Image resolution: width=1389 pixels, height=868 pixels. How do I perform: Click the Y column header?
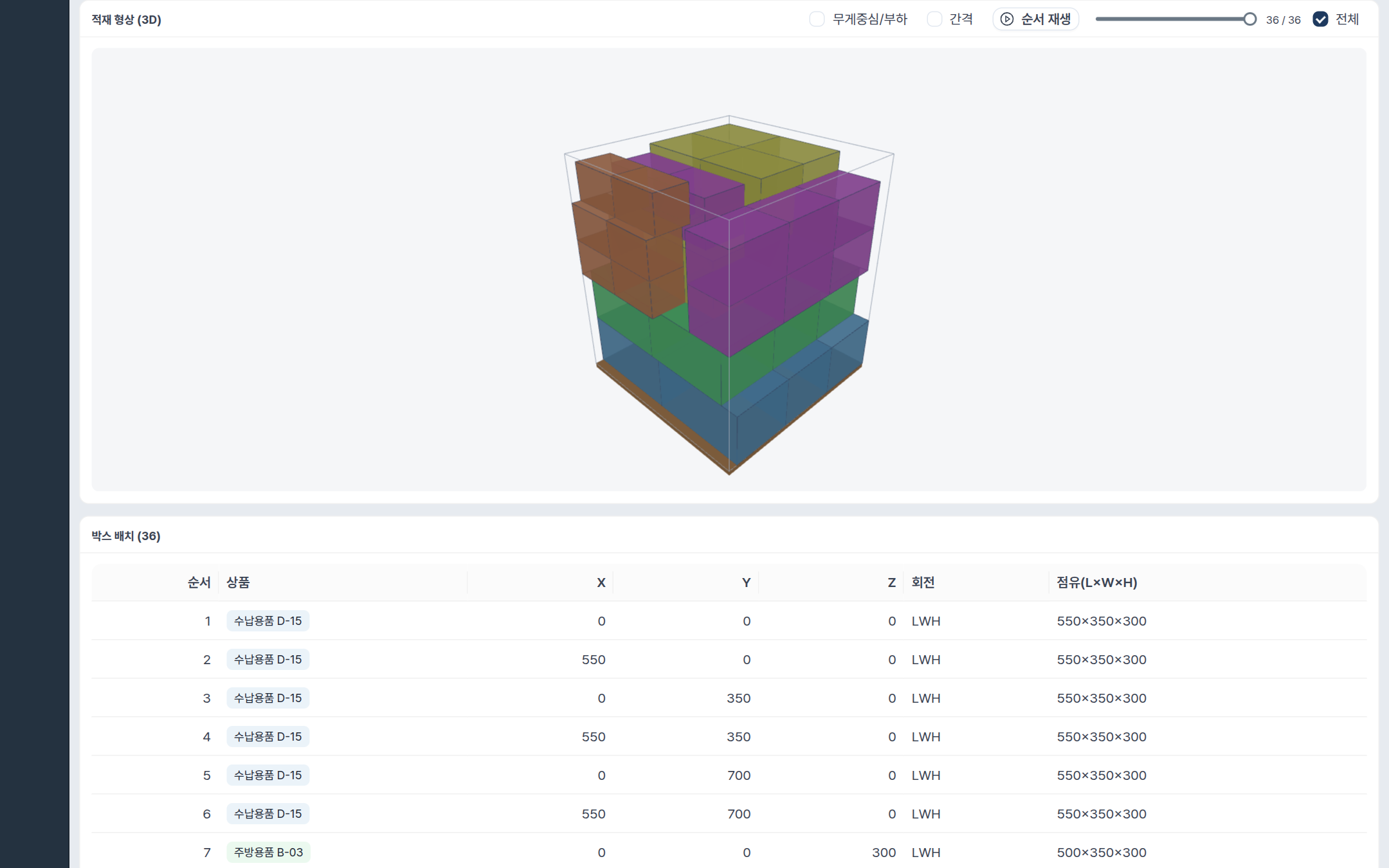coord(746,583)
